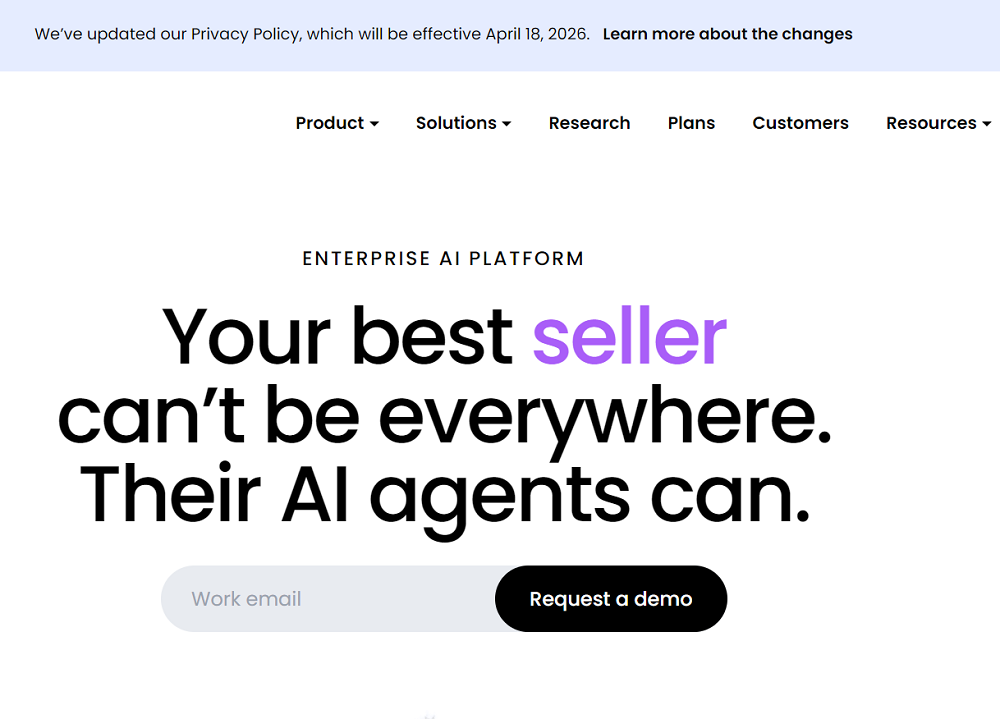Expand the Product menu chevron arrow
This screenshot has width=1000, height=719.
(x=376, y=124)
